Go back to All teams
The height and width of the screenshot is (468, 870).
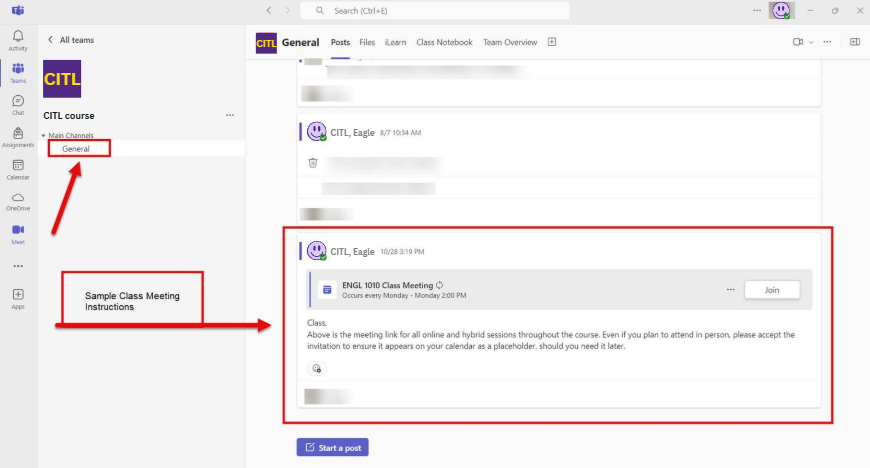click(70, 40)
